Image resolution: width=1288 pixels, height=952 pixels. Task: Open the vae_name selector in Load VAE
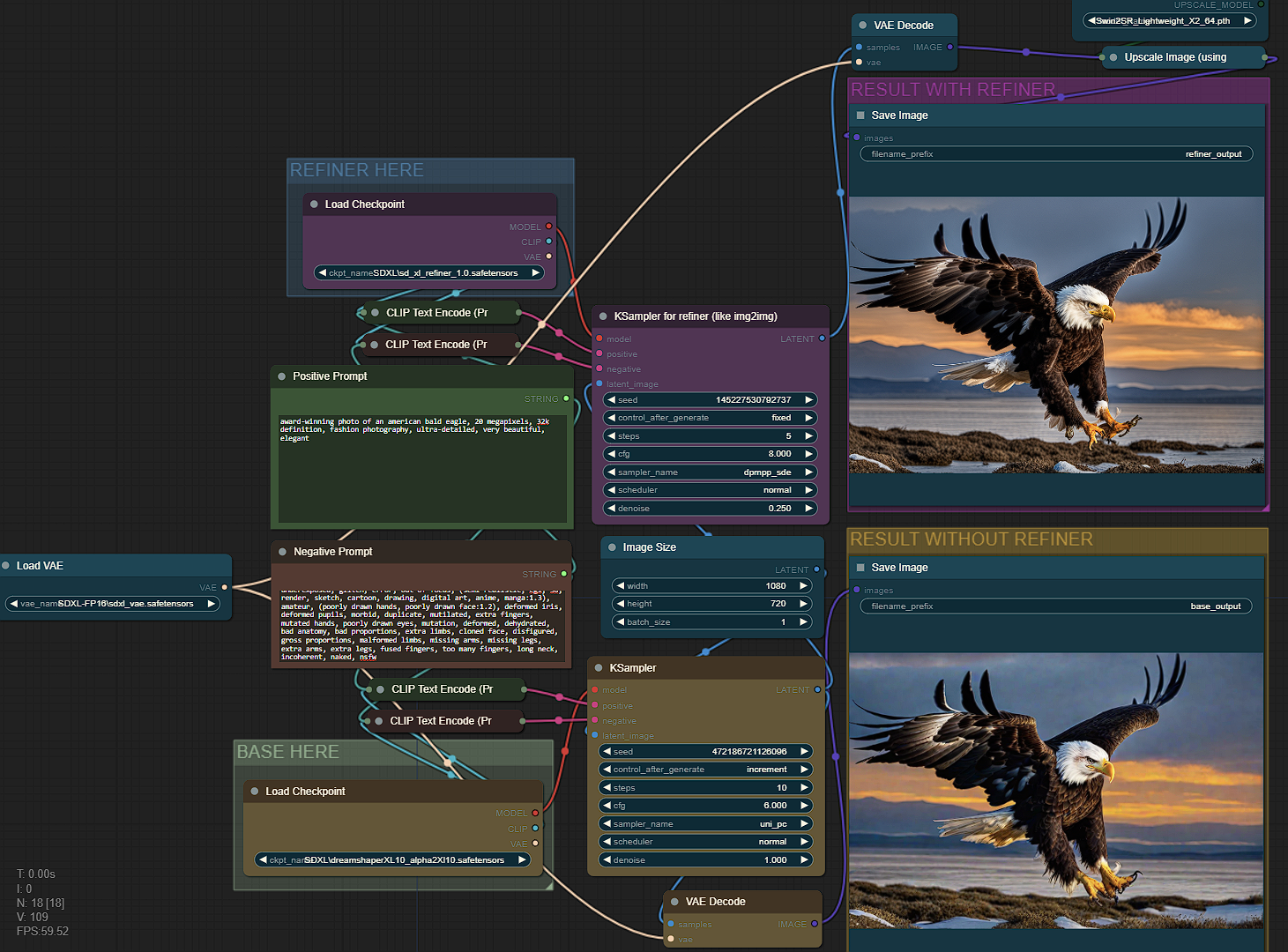point(112,604)
